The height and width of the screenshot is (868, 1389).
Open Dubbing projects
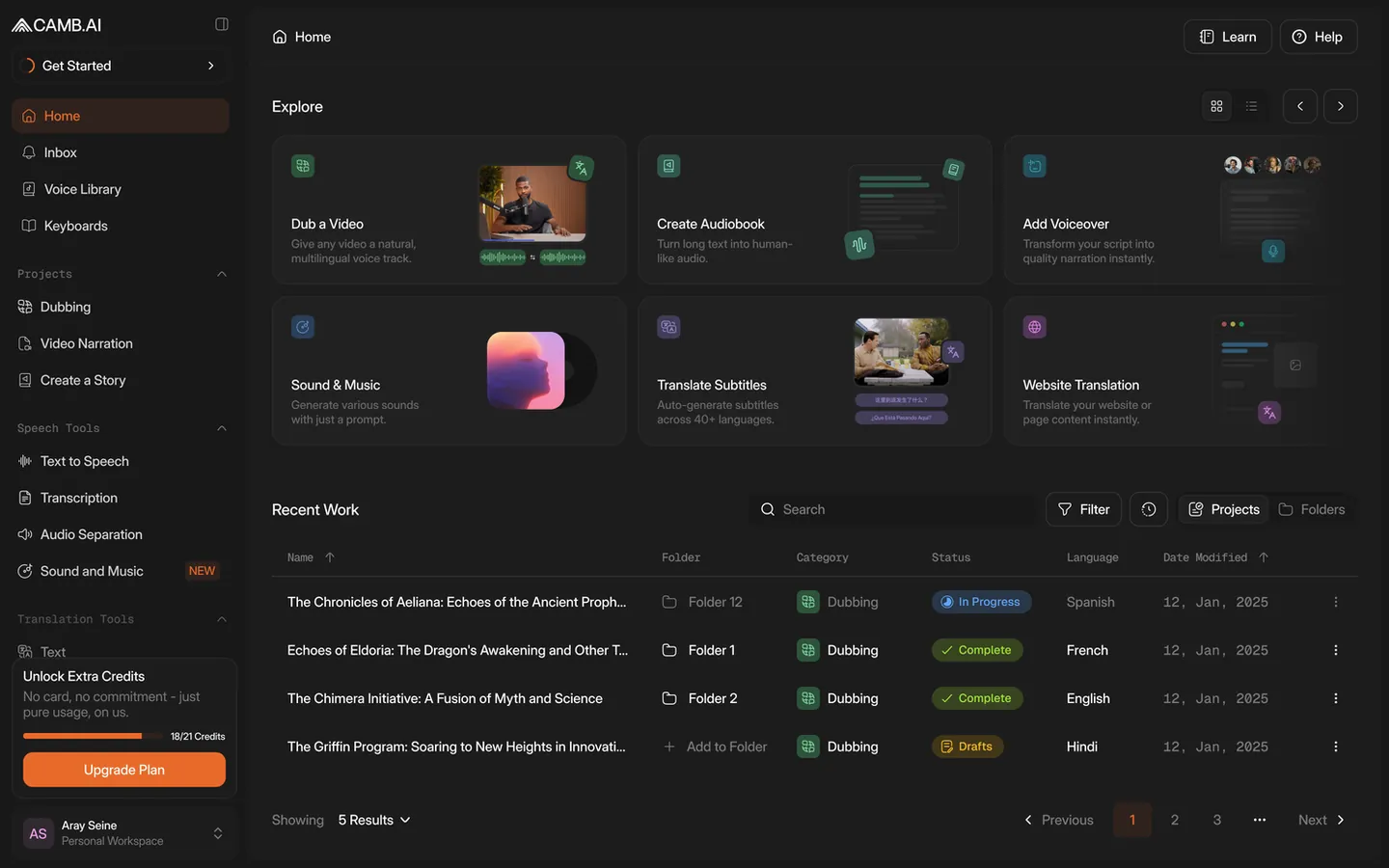[x=121, y=307]
